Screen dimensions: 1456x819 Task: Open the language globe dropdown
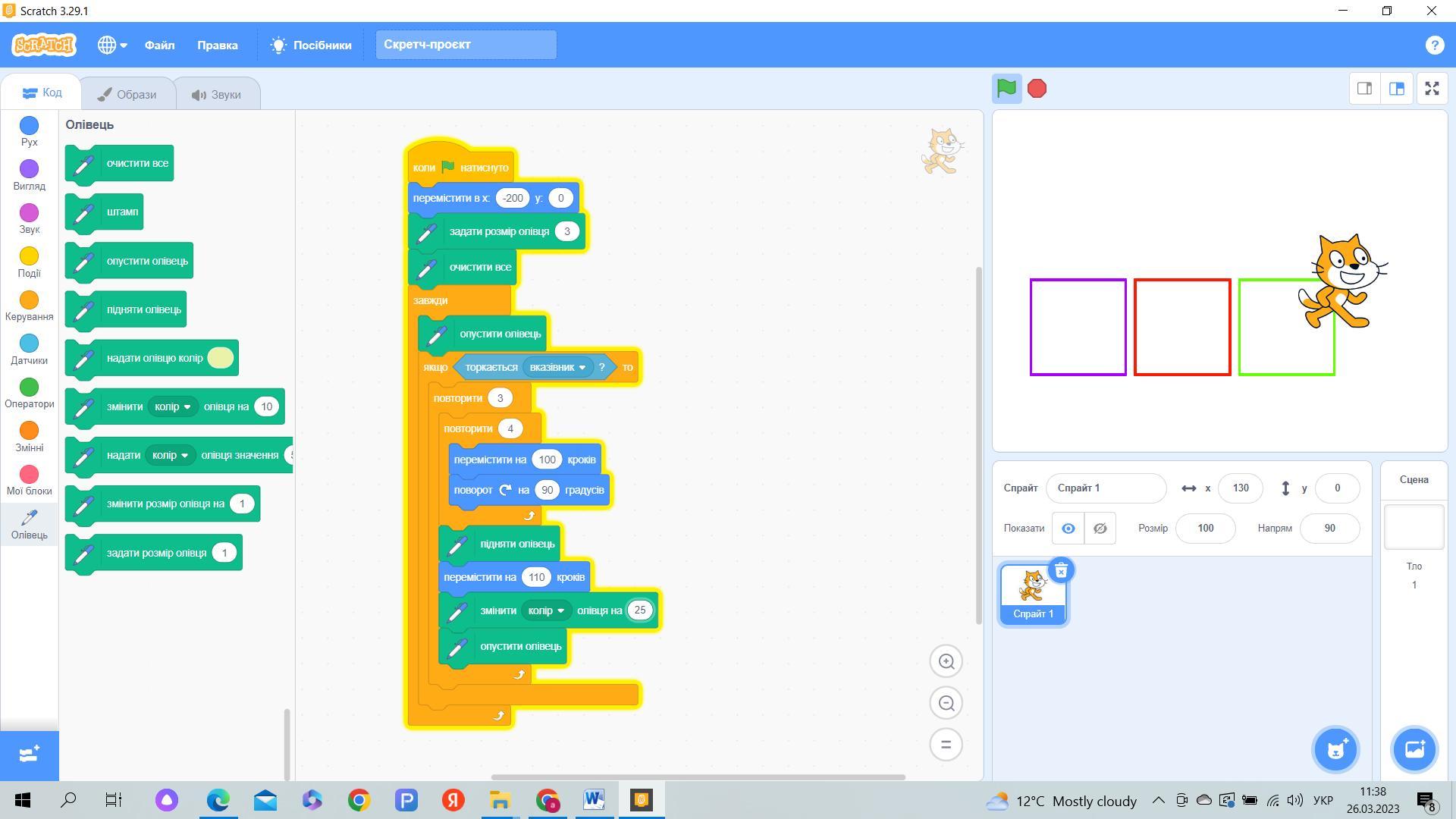[111, 45]
